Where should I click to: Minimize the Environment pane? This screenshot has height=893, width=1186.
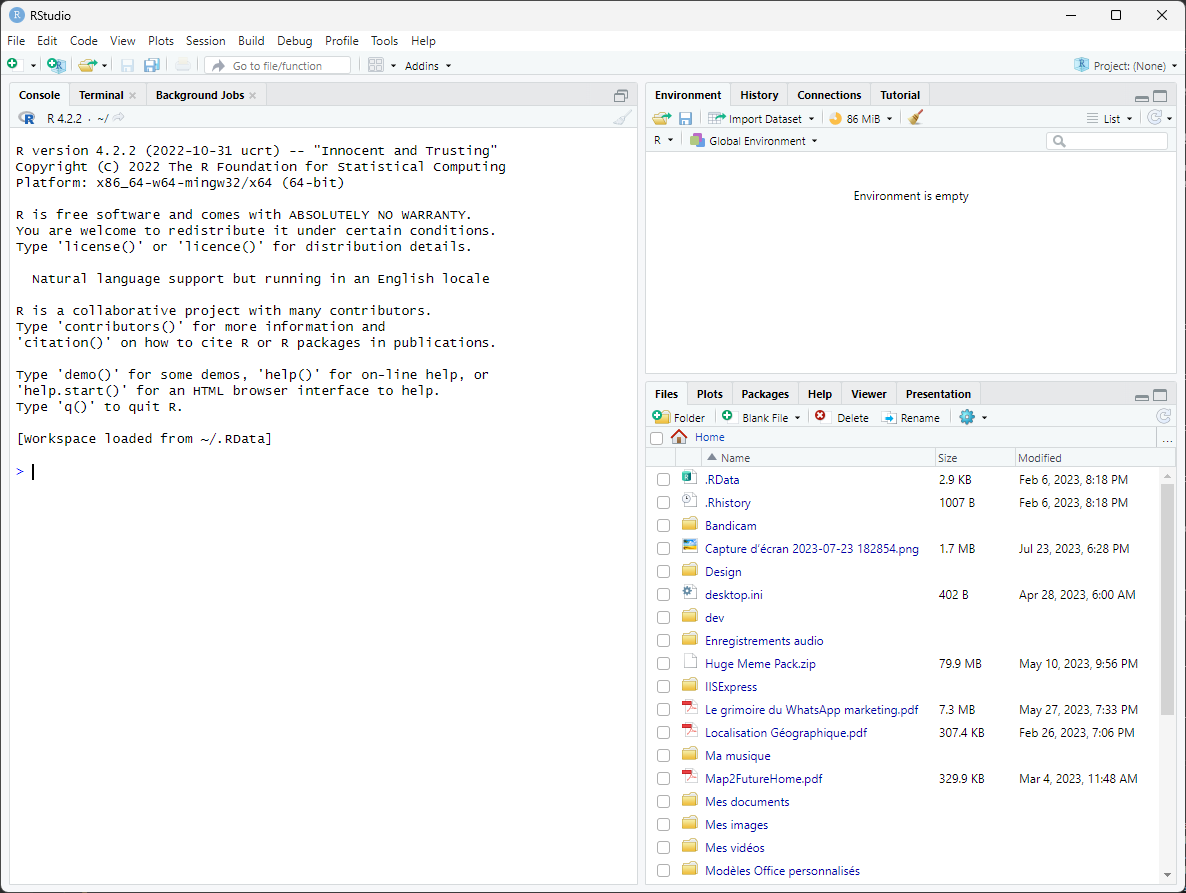pyautogui.click(x=1141, y=97)
